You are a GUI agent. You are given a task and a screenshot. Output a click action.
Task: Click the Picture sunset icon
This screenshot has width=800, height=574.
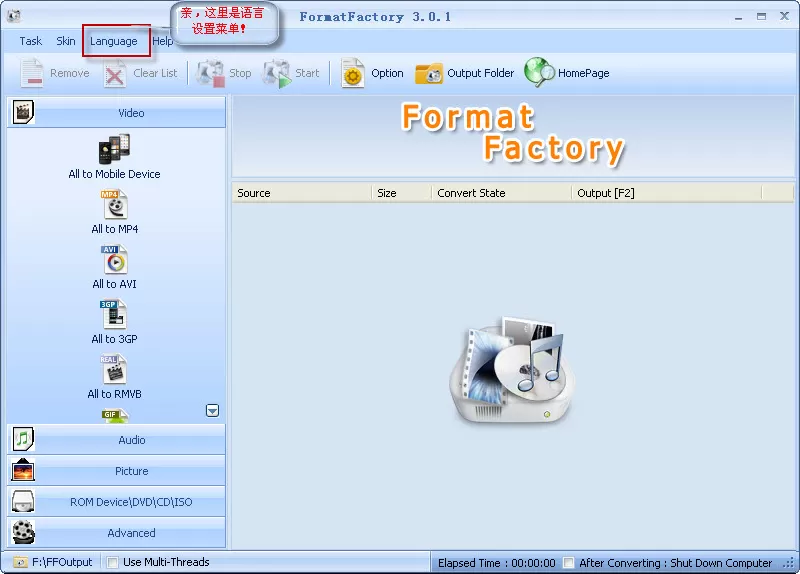click(x=23, y=470)
